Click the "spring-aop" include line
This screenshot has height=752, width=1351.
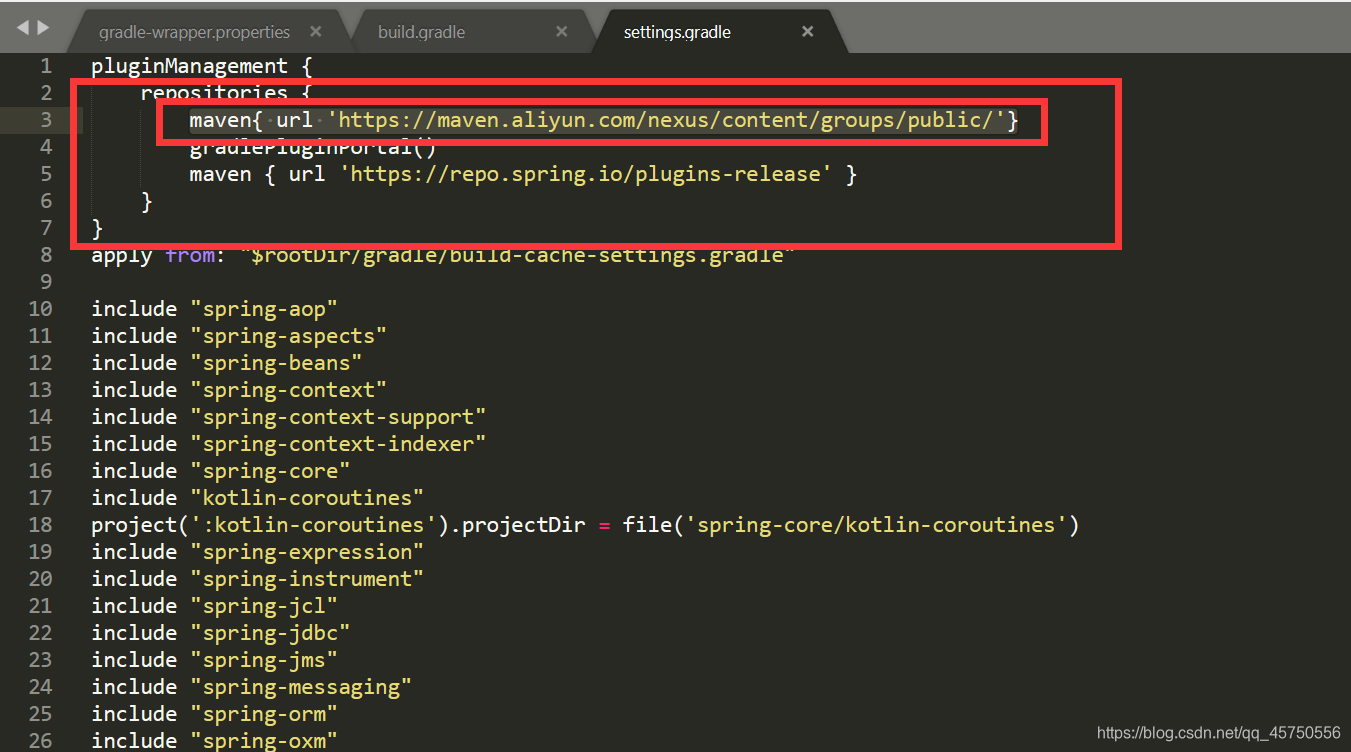coord(215,309)
